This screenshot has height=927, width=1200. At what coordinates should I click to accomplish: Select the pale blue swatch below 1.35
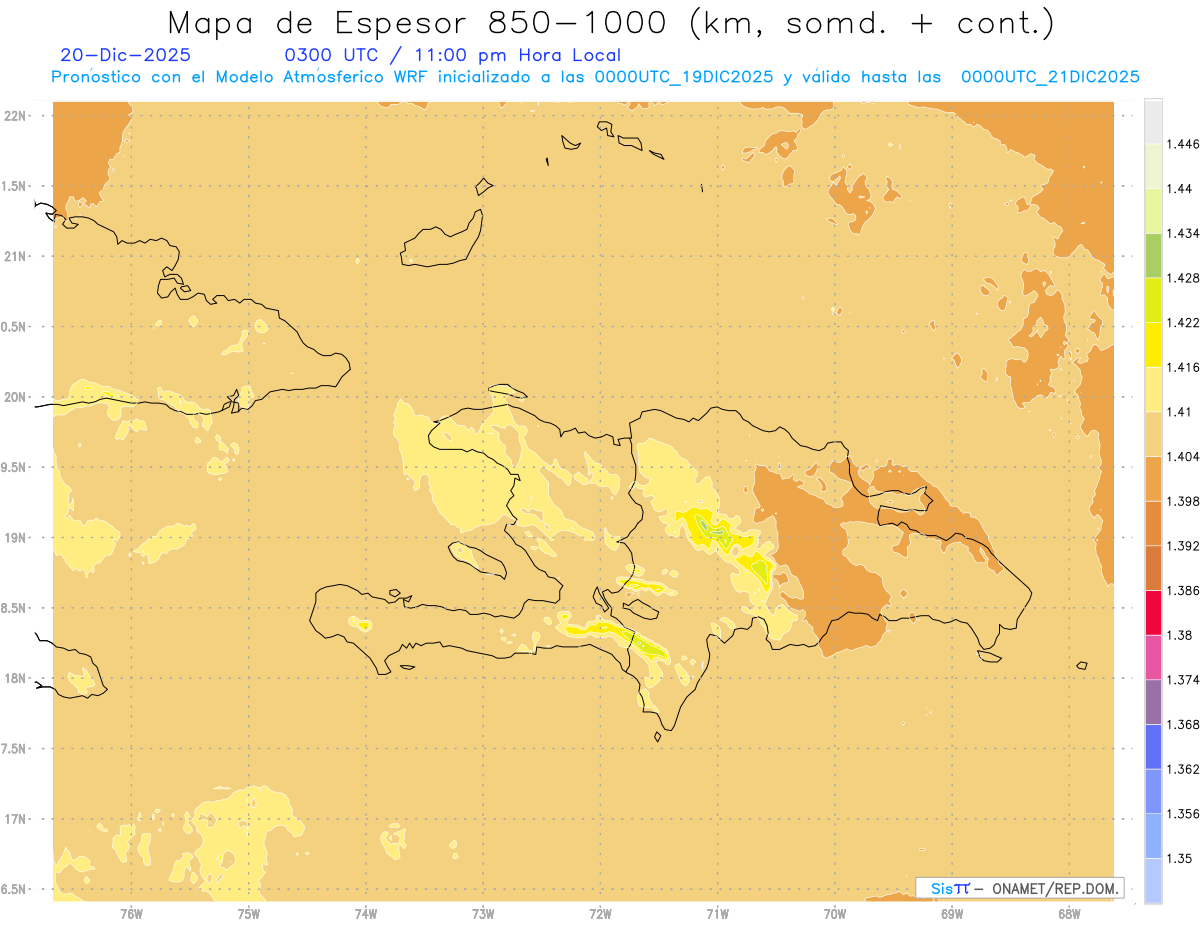[1153, 880]
